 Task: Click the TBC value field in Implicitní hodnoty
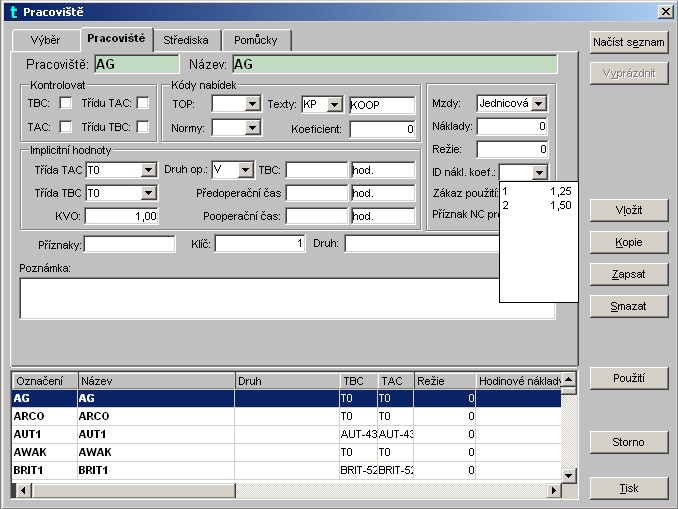click(317, 170)
